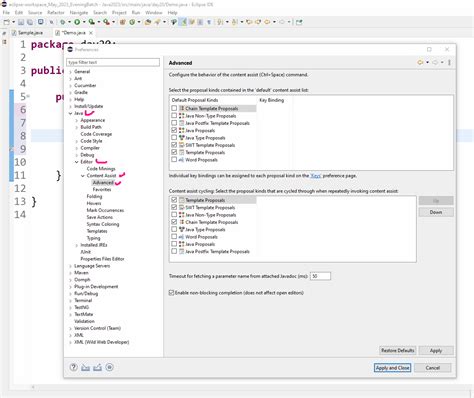Uncheck SWT Template Proposals in default kinds
The height and width of the screenshot is (398, 474).
174,145
